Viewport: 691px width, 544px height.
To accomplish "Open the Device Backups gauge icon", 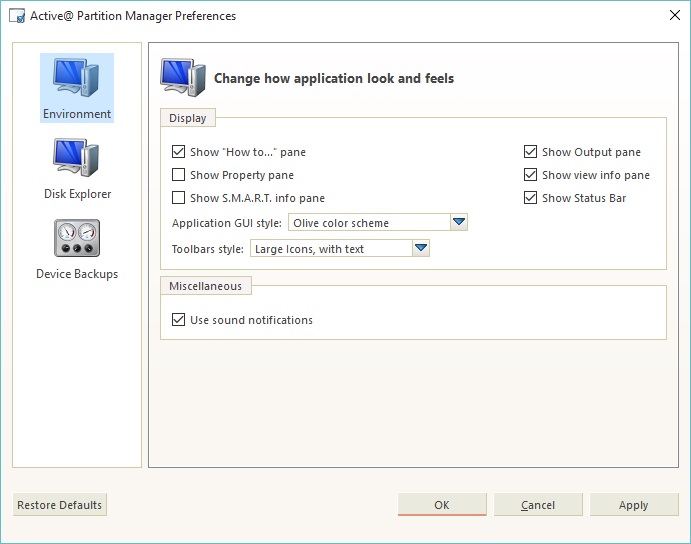I will (x=77, y=238).
